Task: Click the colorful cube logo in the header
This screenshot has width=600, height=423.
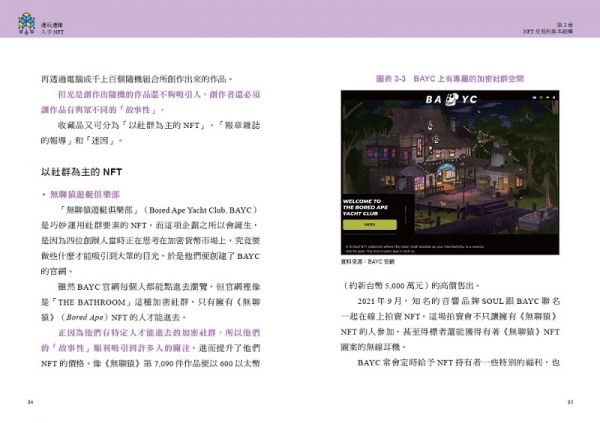Action: click(x=27, y=23)
